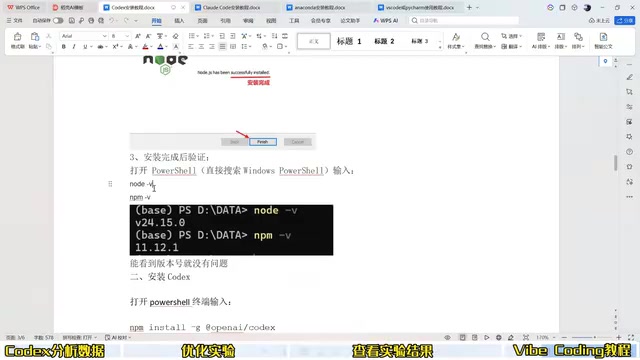The width and height of the screenshot is (640, 360).
Task: Click the bulleted list icon
Action: [x=191, y=36]
